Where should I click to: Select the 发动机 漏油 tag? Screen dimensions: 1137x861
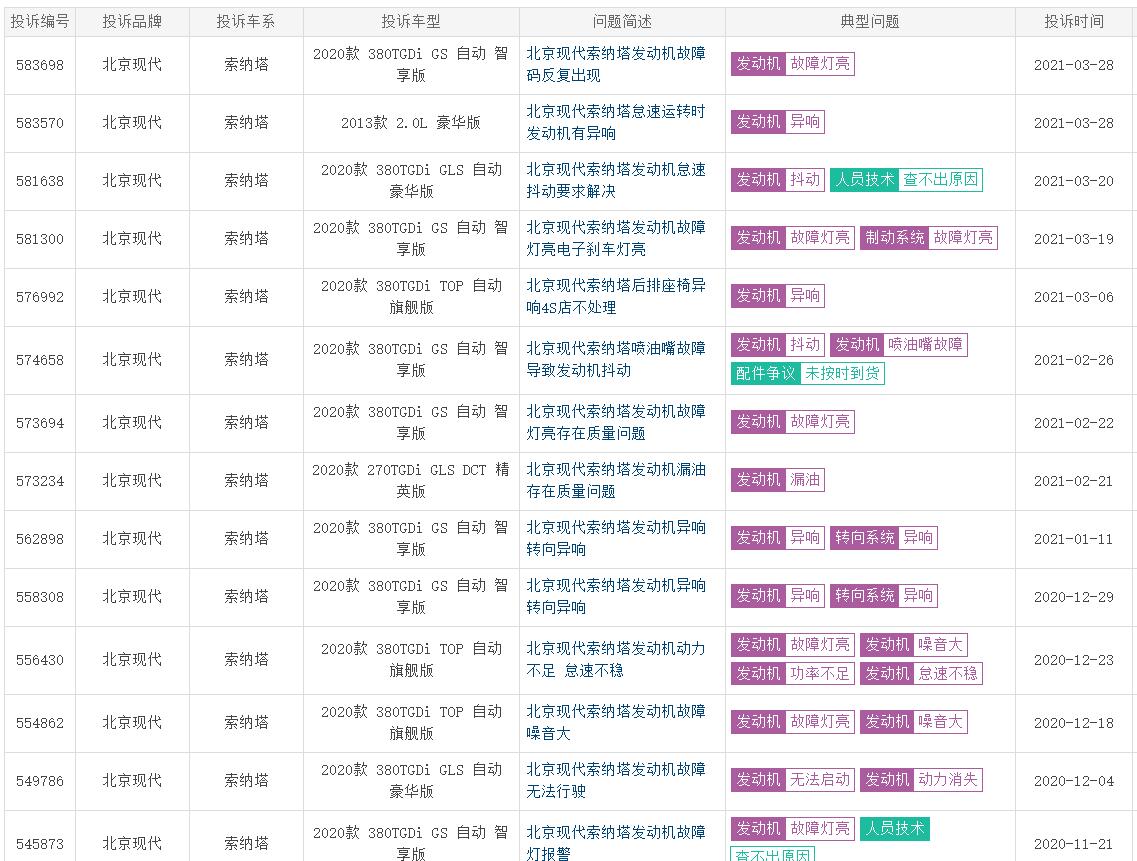tap(777, 480)
